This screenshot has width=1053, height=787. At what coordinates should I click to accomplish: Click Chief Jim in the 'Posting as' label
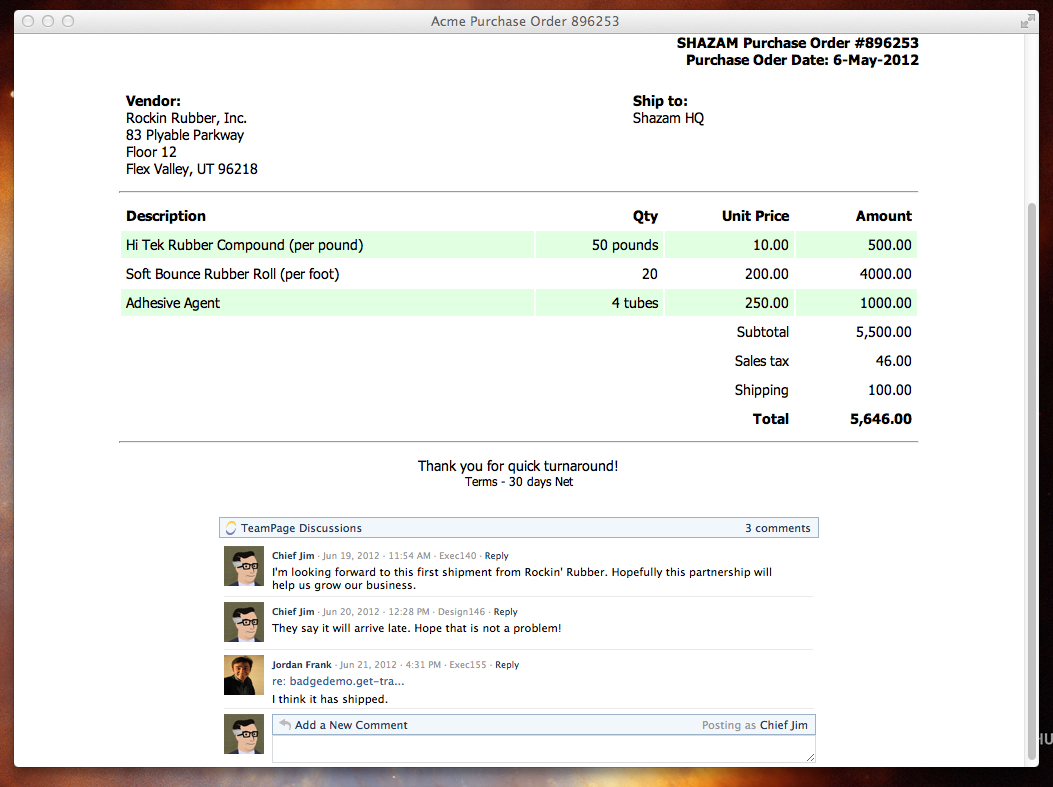(x=783, y=725)
